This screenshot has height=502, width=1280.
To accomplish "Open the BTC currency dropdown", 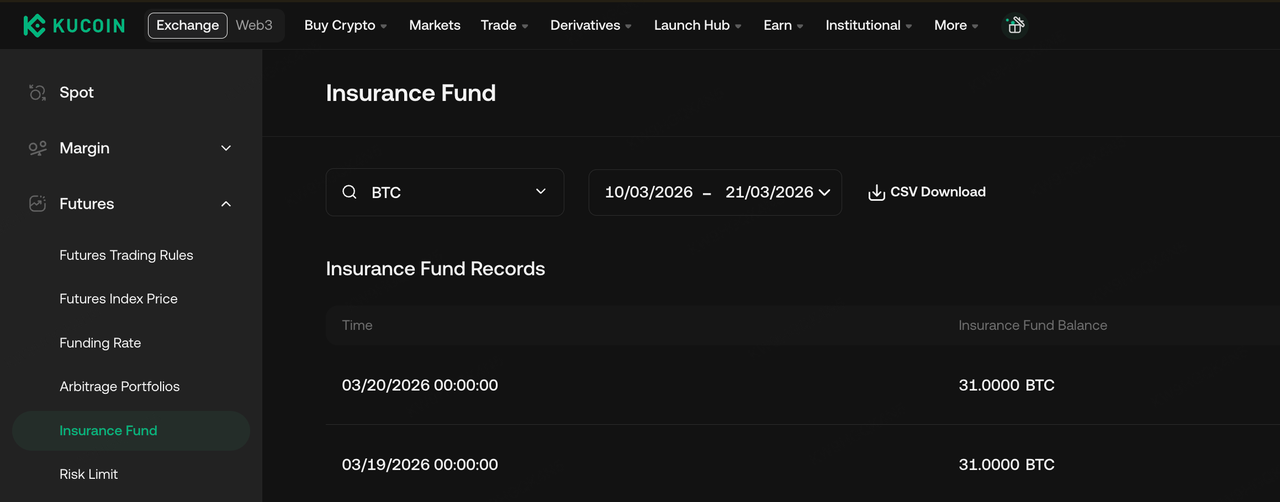I will 541,192.
